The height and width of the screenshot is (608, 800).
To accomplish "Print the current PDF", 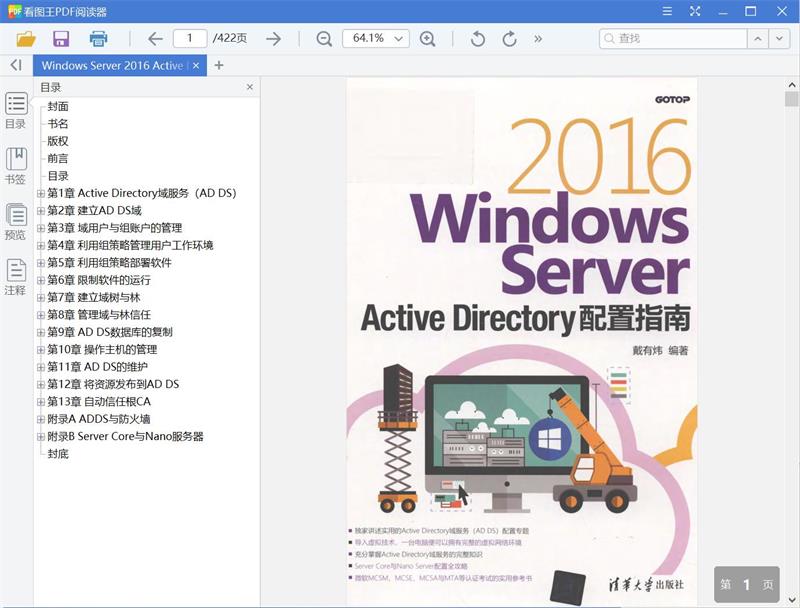I will (97, 38).
